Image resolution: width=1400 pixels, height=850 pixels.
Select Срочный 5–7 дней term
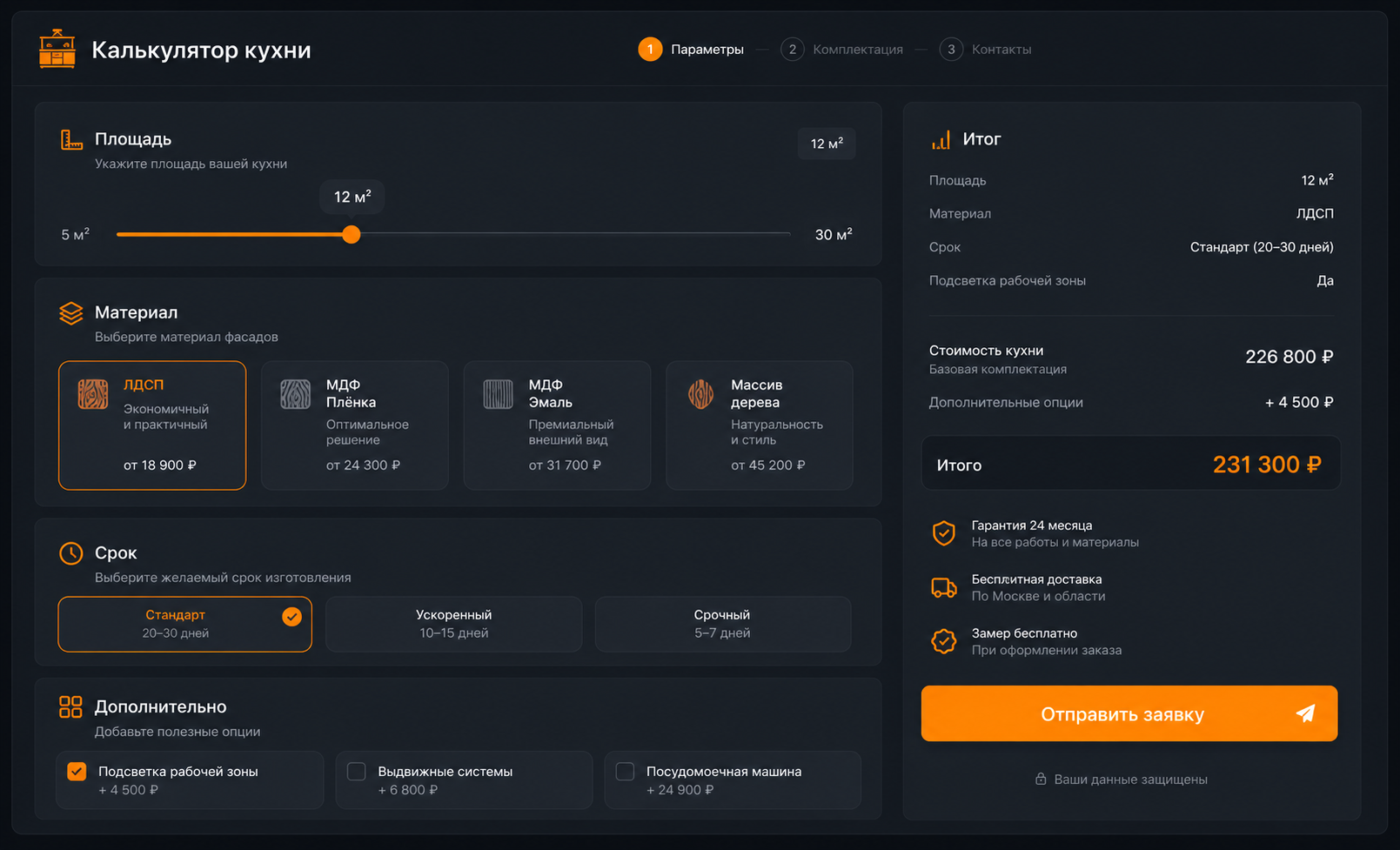[x=723, y=624]
